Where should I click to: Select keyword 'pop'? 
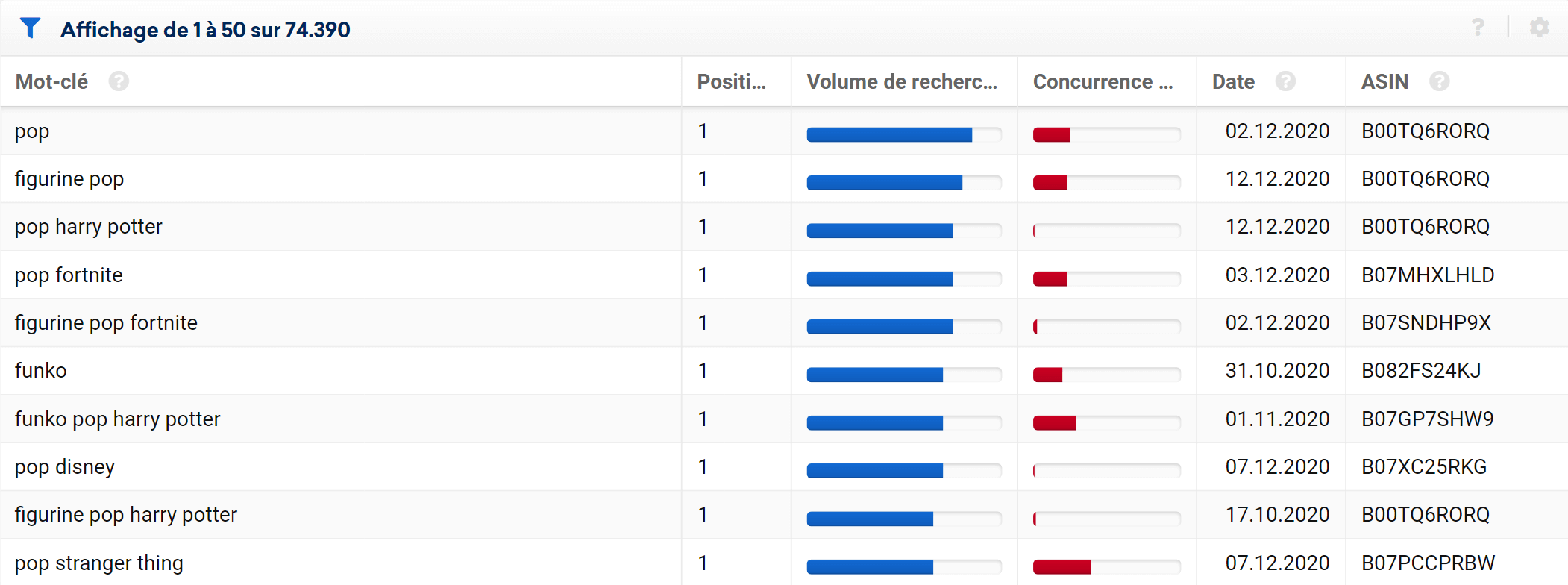coord(32,132)
